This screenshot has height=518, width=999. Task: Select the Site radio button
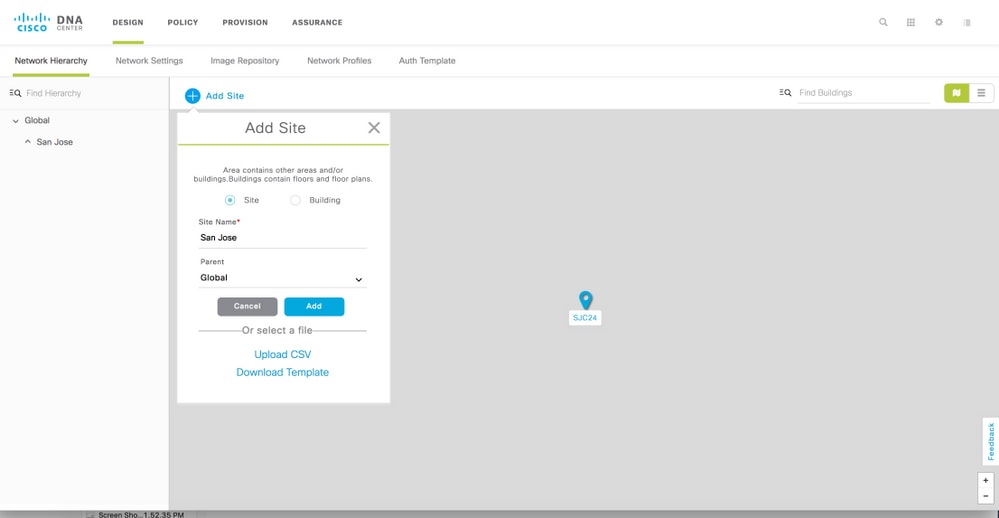point(230,200)
